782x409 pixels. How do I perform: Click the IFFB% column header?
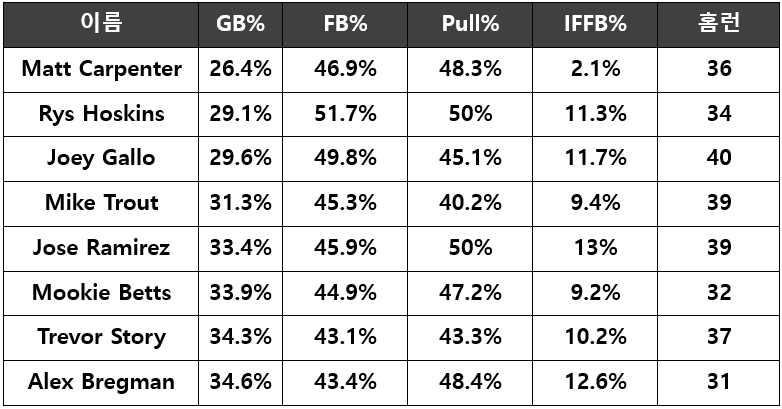click(x=595, y=24)
